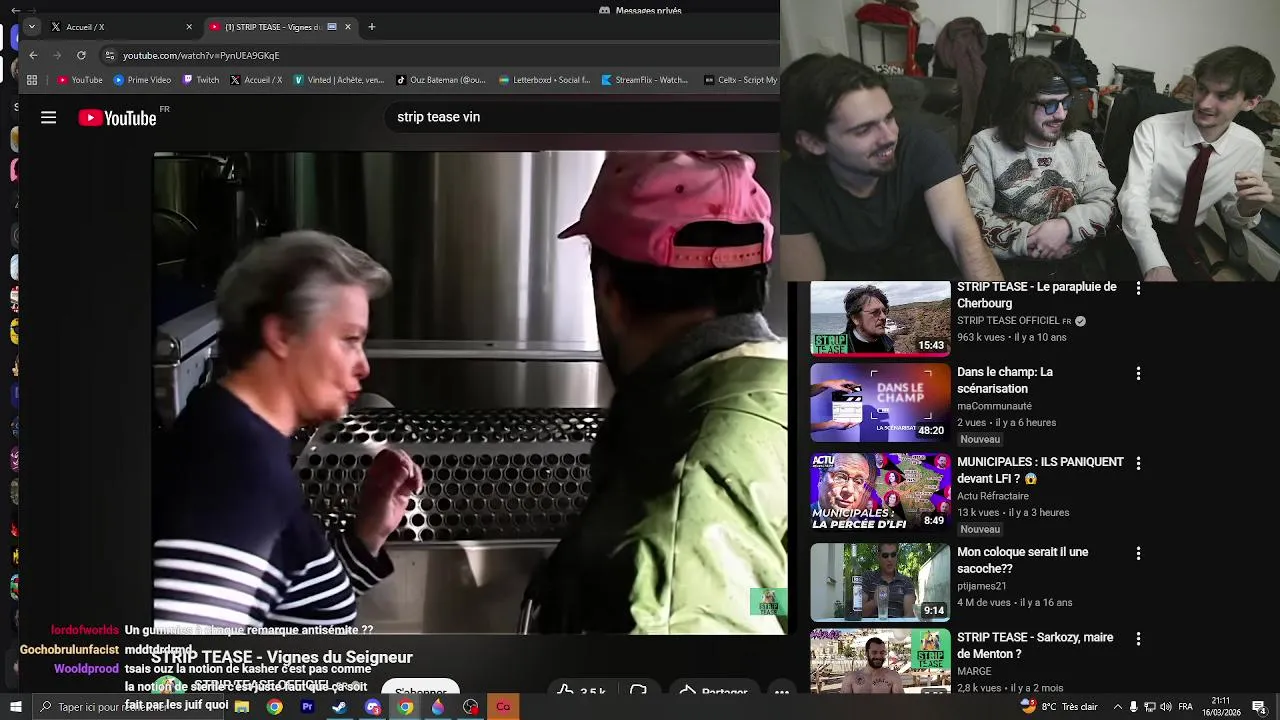Open 'Sarkozy, maire de Menton' video thumbnail

tap(880, 661)
